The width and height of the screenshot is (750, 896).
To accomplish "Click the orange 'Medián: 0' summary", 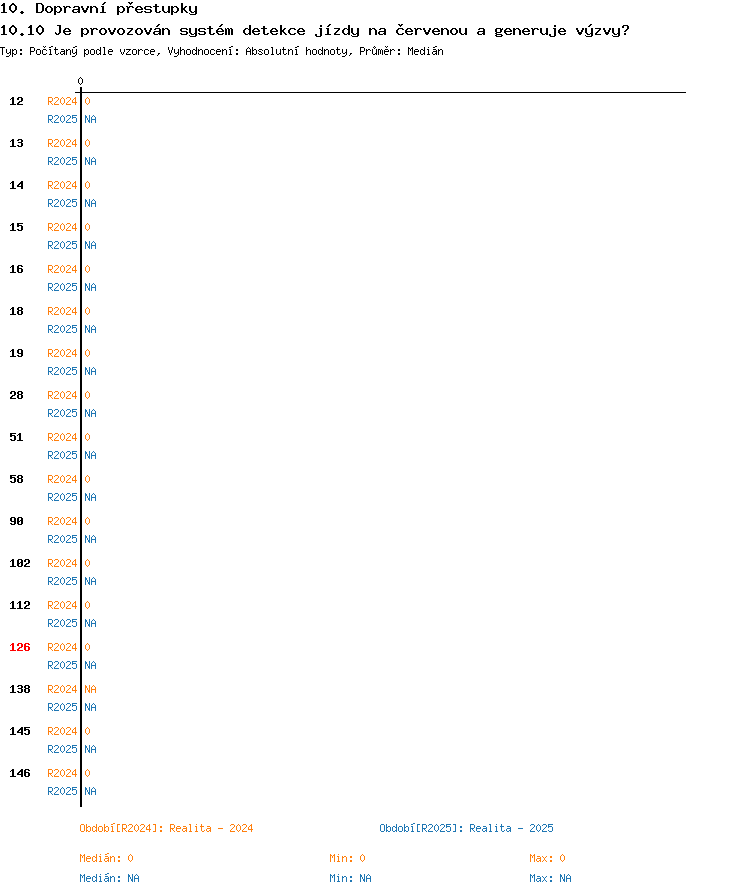I will coord(106,858).
